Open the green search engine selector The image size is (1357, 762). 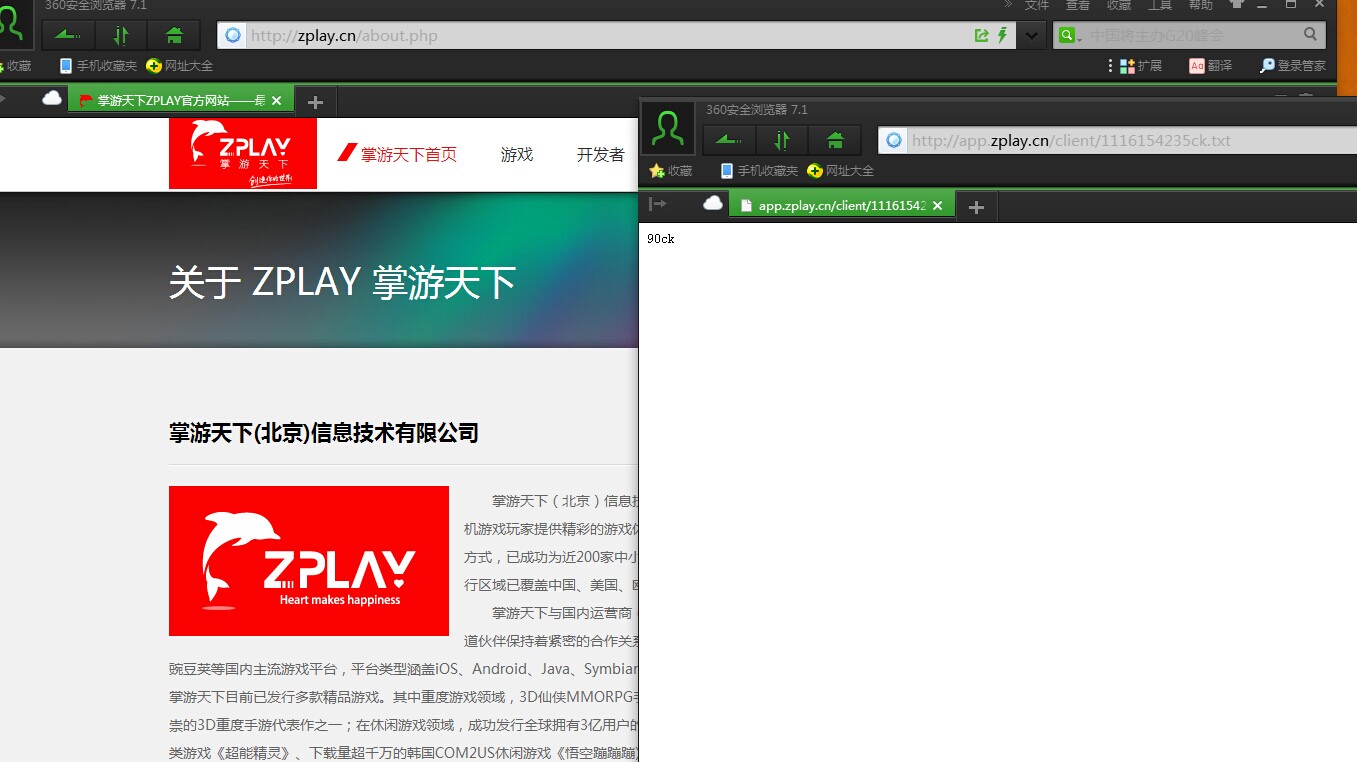coord(1069,35)
